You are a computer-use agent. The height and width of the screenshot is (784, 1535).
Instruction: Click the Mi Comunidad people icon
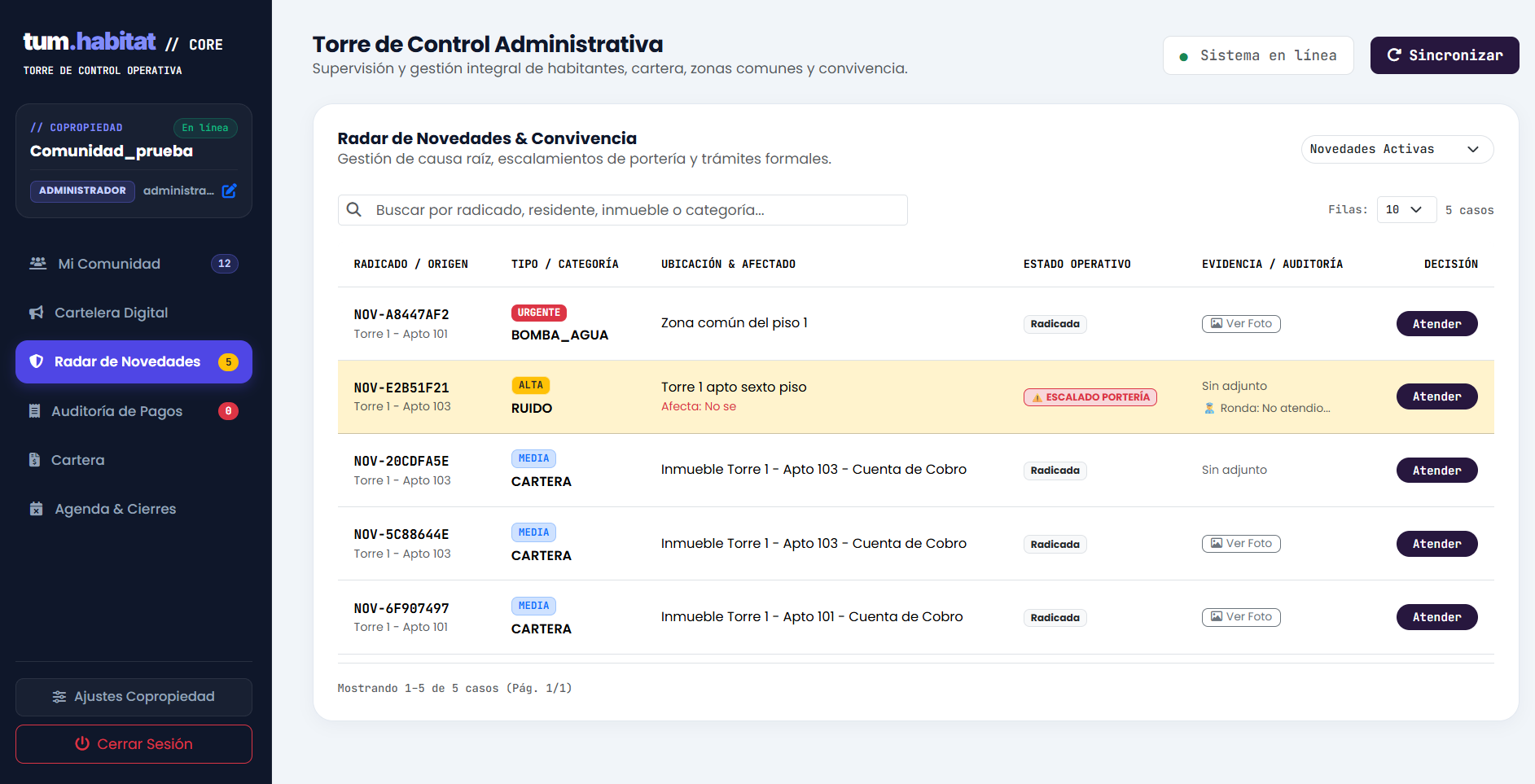click(x=37, y=263)
